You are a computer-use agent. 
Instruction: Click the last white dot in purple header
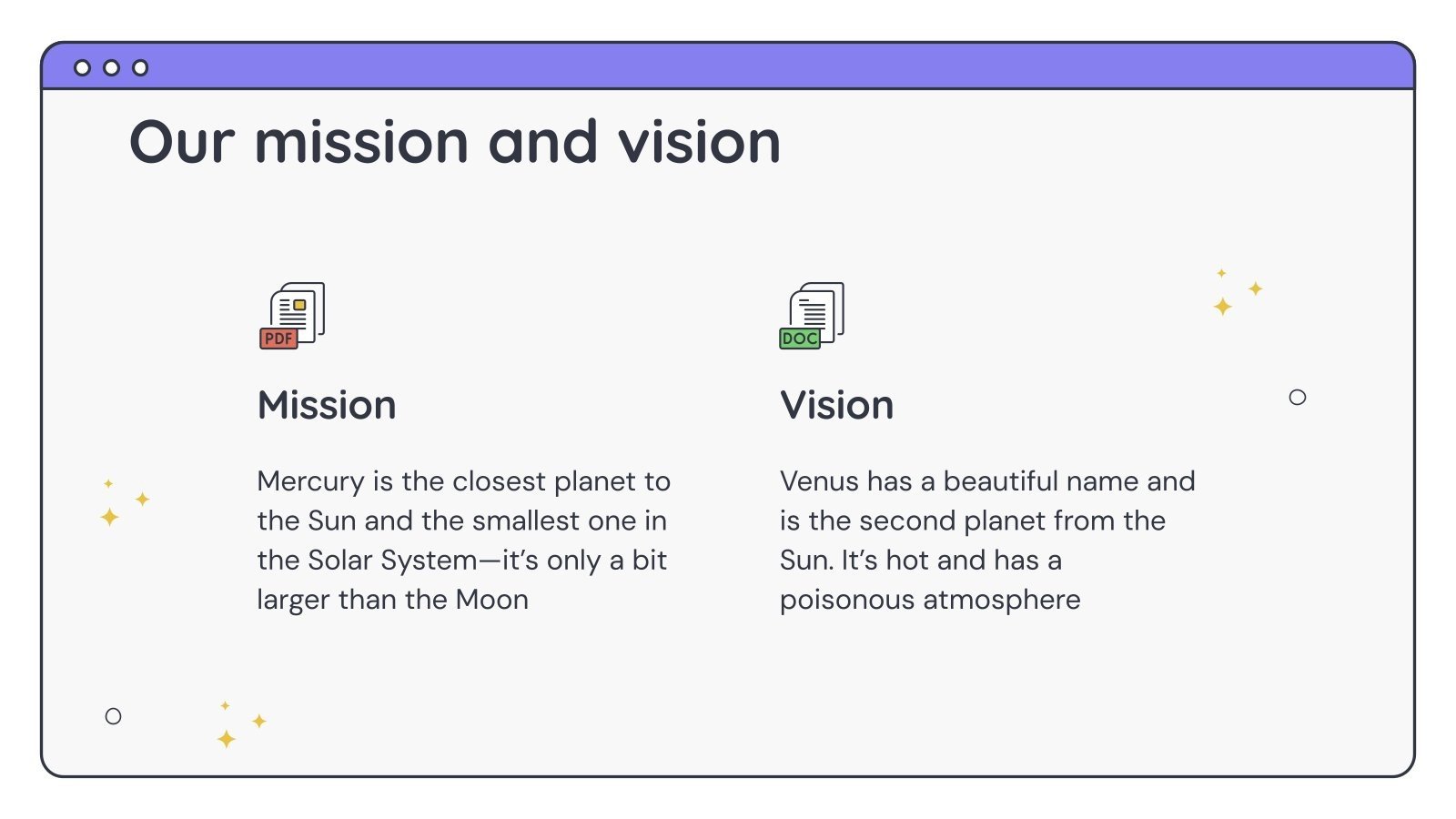tap(140, 67)
